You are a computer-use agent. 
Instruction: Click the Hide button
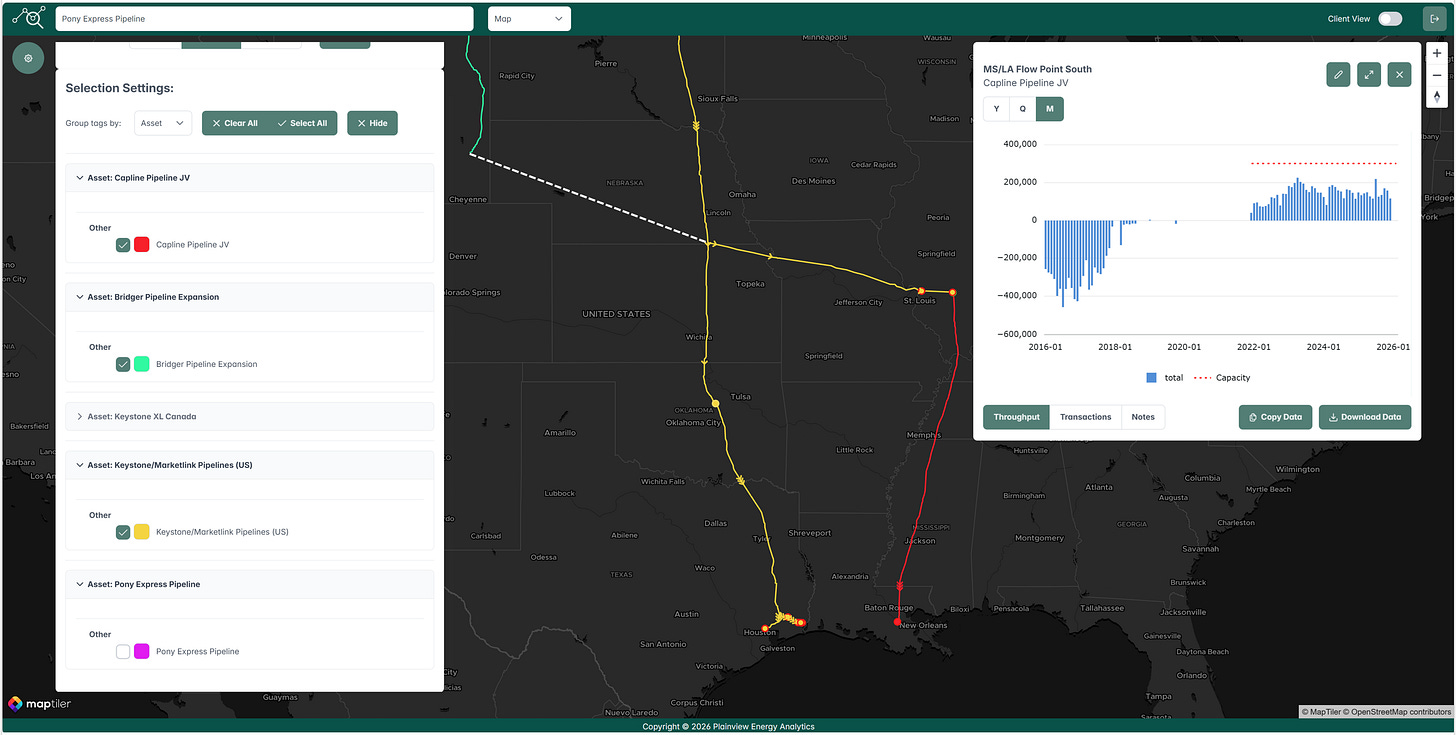point(372,123)
